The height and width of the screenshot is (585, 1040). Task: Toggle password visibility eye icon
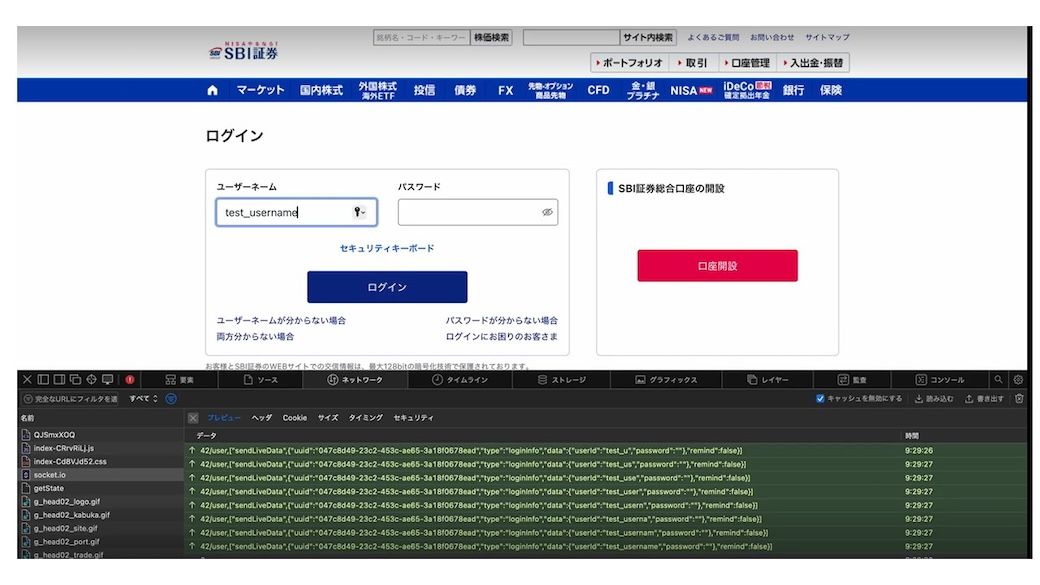coord(547,212)
